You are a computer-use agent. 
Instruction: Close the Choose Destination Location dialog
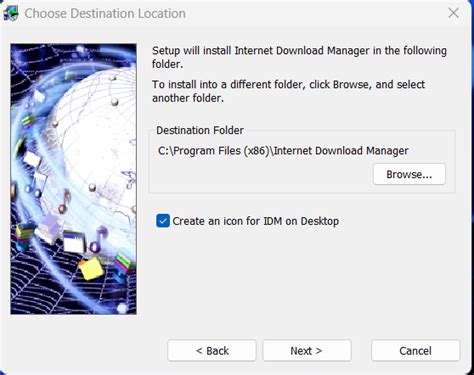click(x=453, y=13)
